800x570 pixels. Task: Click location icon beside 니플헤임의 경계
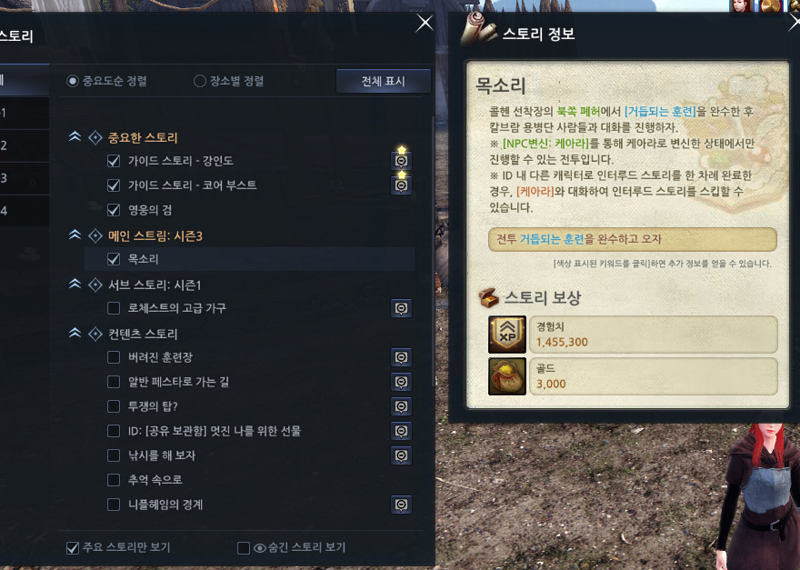[402, 505]
